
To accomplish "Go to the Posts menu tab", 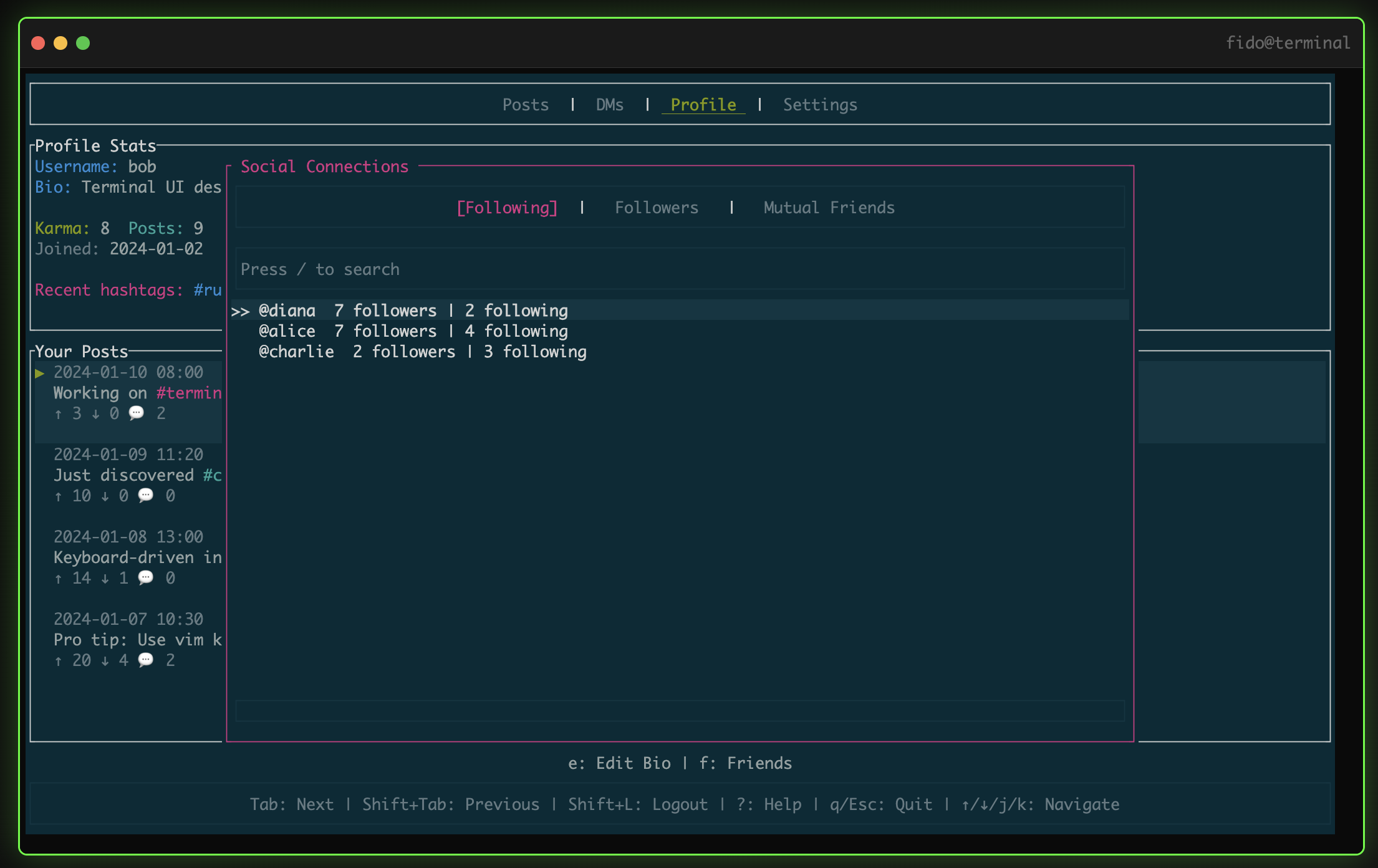I will [526, 105].
